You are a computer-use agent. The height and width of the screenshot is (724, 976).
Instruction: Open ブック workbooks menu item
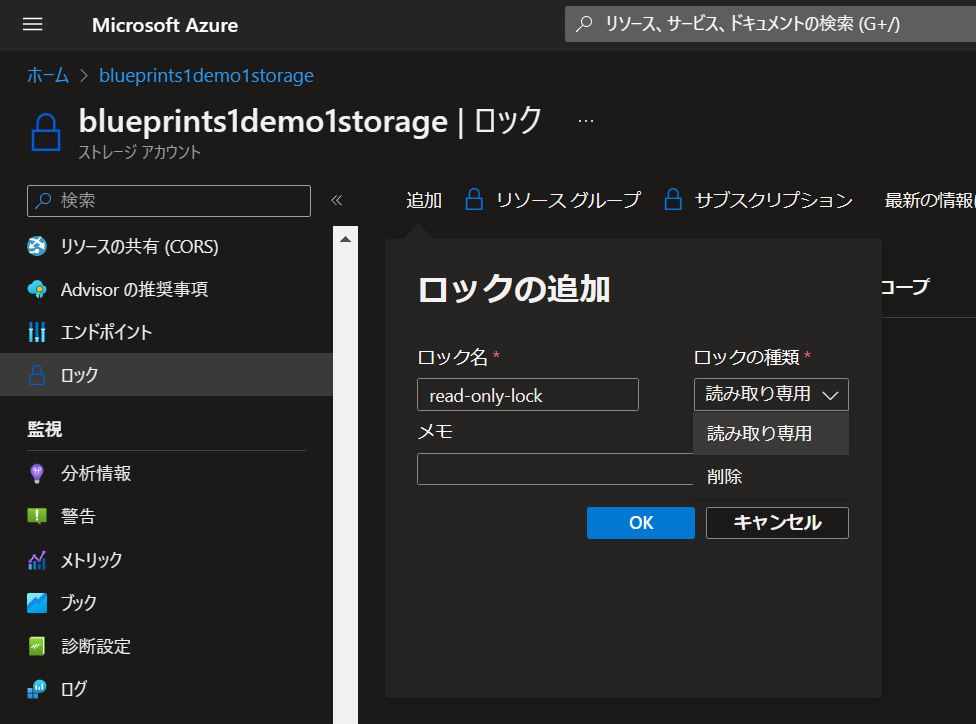coord(79,603)
